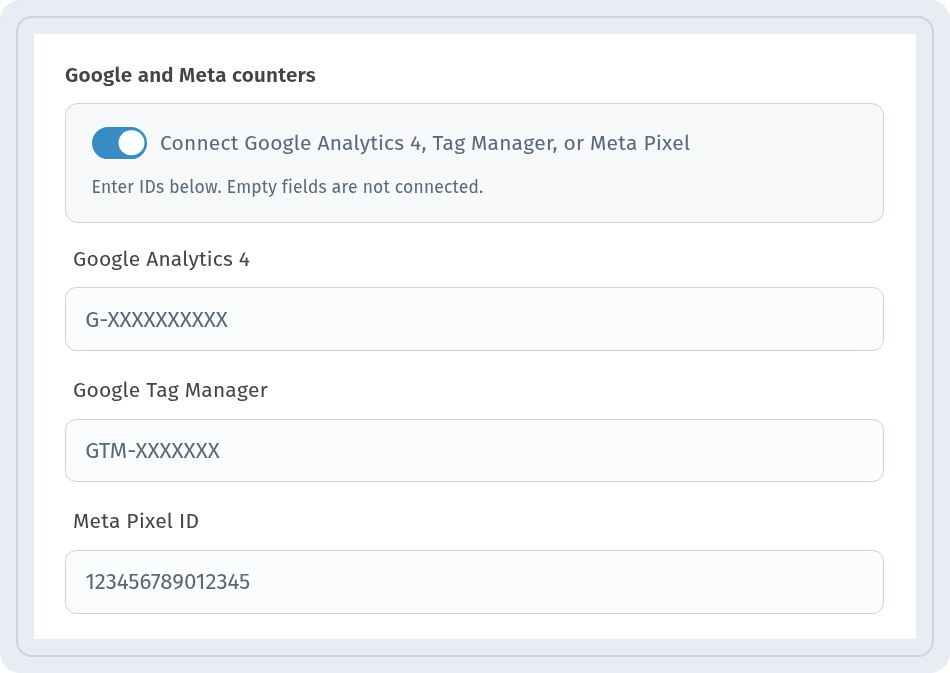The height and width of the screenshot is (673, 950).
Task: Click the Google Analytics 4 ID input field
Action: click(x=474, y=319)
